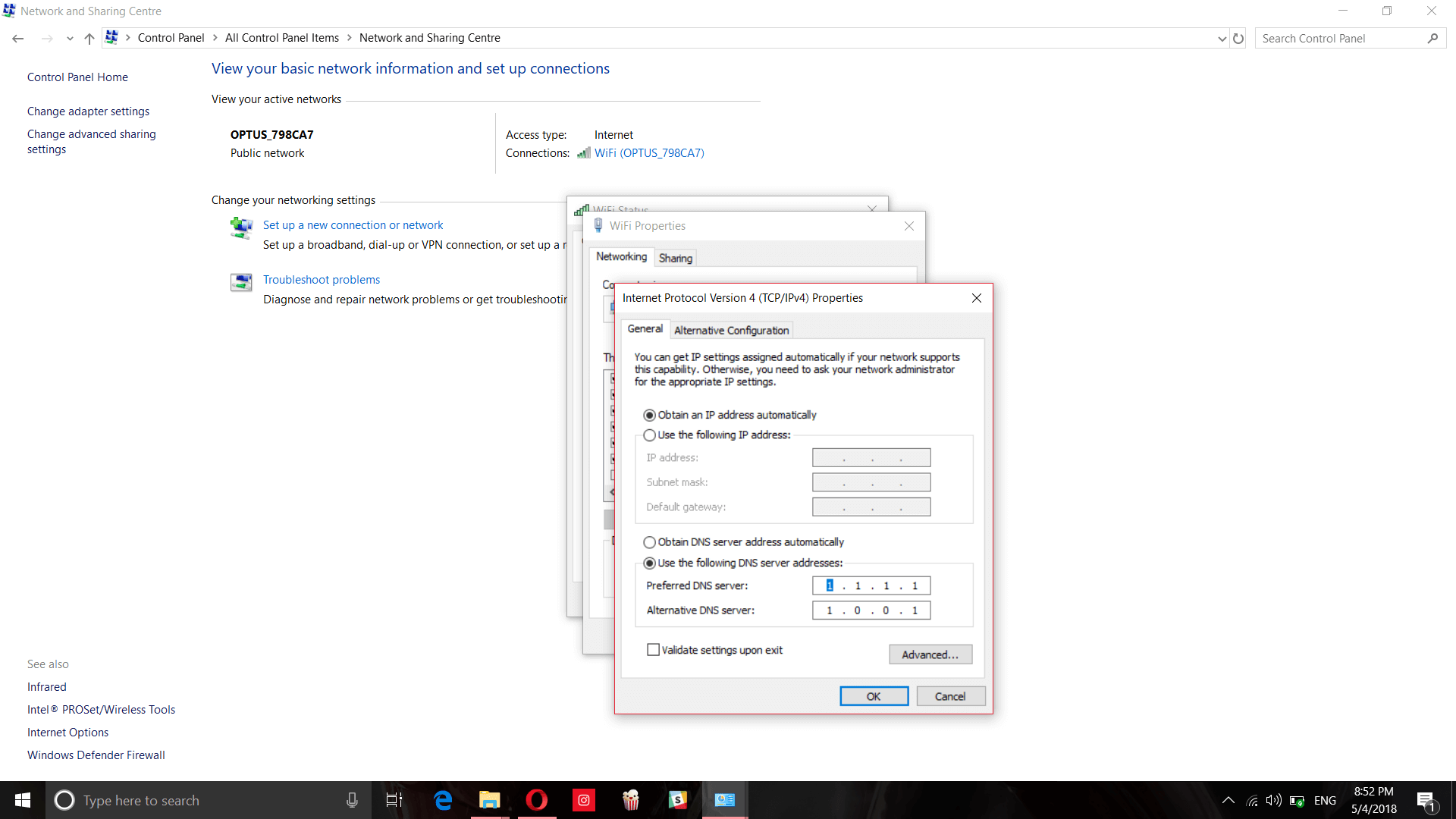Click the refresh icon beside address bar
Viewport: 1456px width, 819px height.
(x=1238, y=39)
